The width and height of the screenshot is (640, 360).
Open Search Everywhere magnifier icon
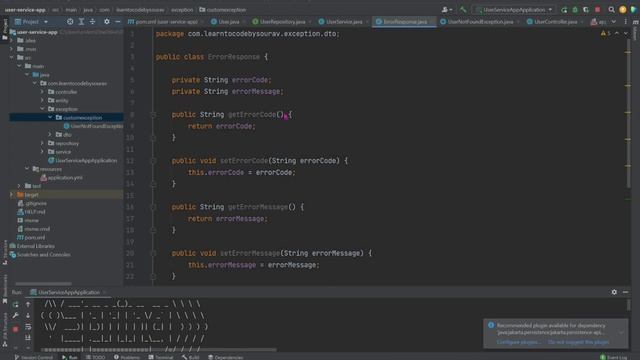pyautogui.click(x=611, y=9)
